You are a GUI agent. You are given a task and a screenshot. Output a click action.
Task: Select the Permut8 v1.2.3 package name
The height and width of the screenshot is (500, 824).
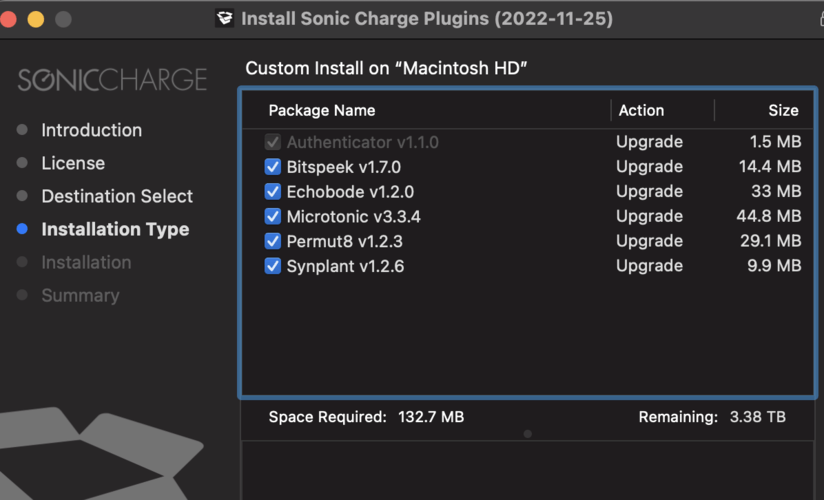[345, 241]
